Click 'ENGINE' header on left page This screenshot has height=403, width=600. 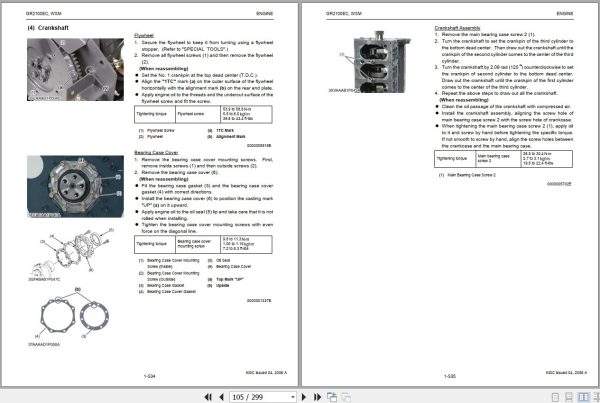(265, 13)
